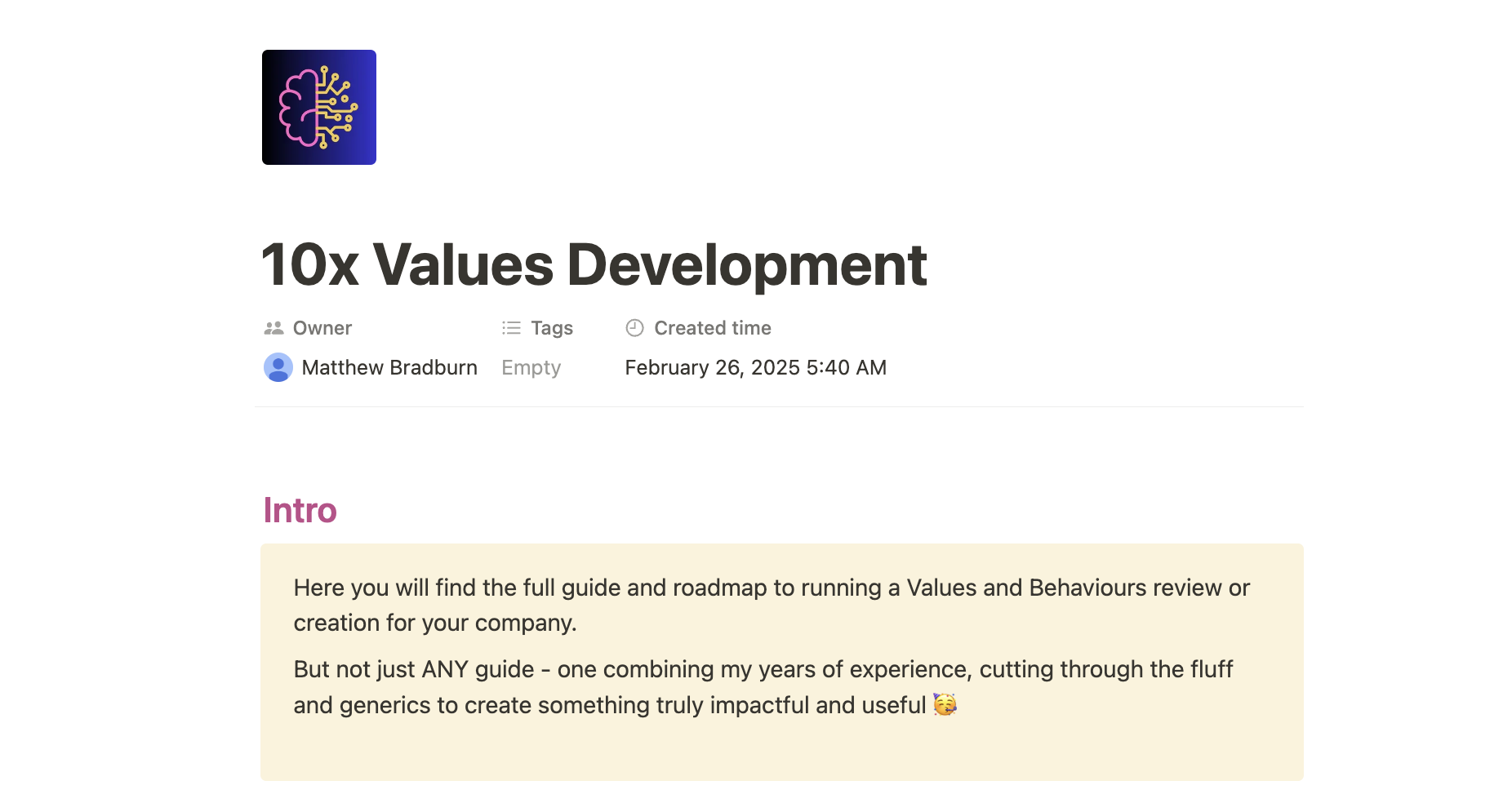Click the Owner people icon
Image resolution: width=1512 pixels, height=803 pixels.
(273, 328)
